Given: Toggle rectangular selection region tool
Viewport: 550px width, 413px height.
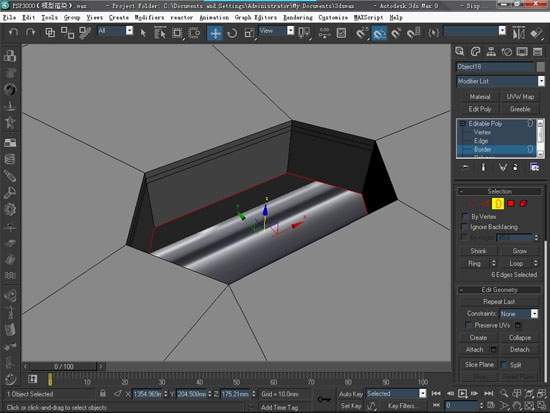Looking at the screenshot, I should (x=177, y=33).
